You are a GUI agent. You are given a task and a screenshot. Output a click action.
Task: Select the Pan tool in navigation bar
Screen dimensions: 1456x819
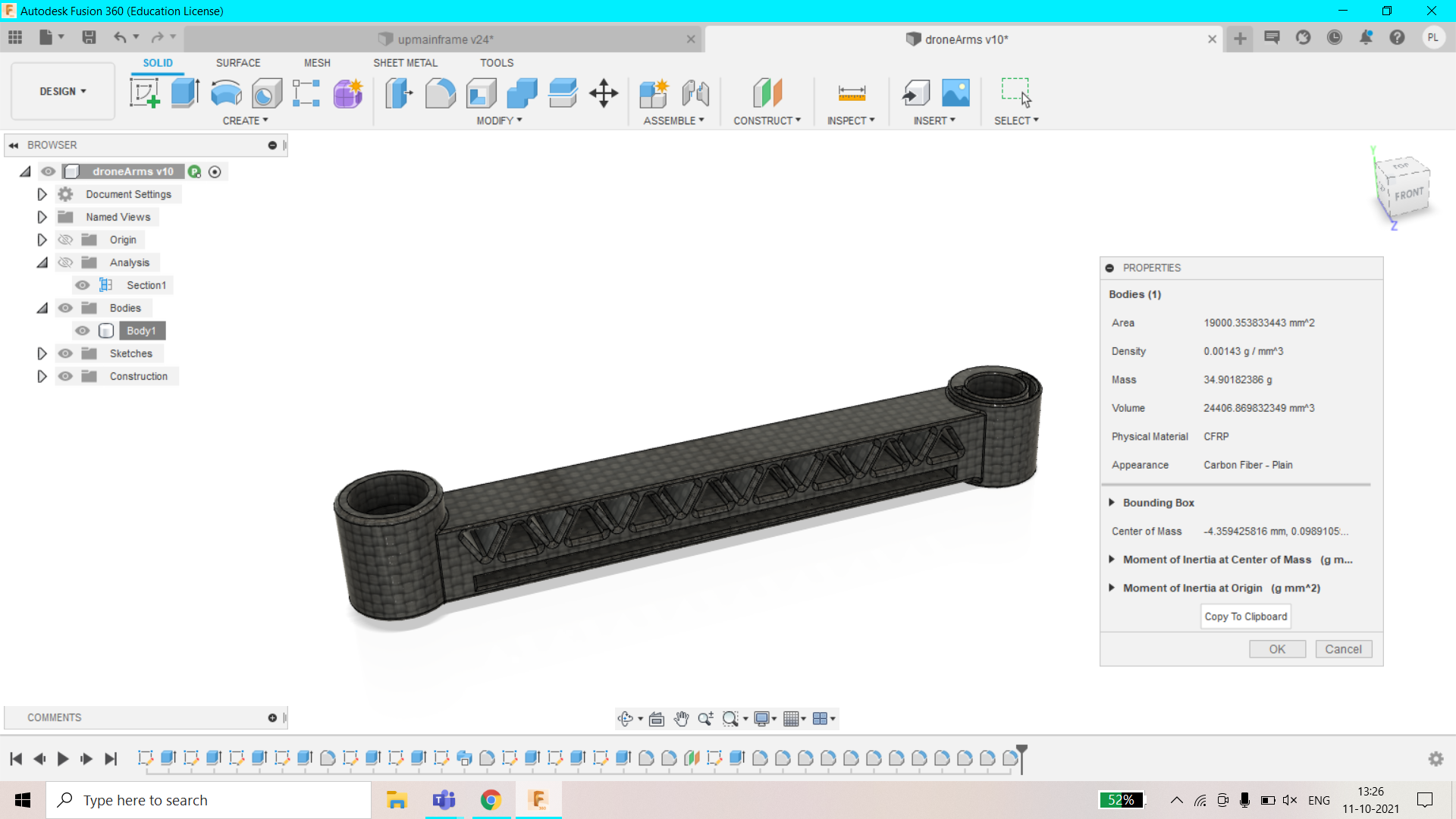[681, 718]
